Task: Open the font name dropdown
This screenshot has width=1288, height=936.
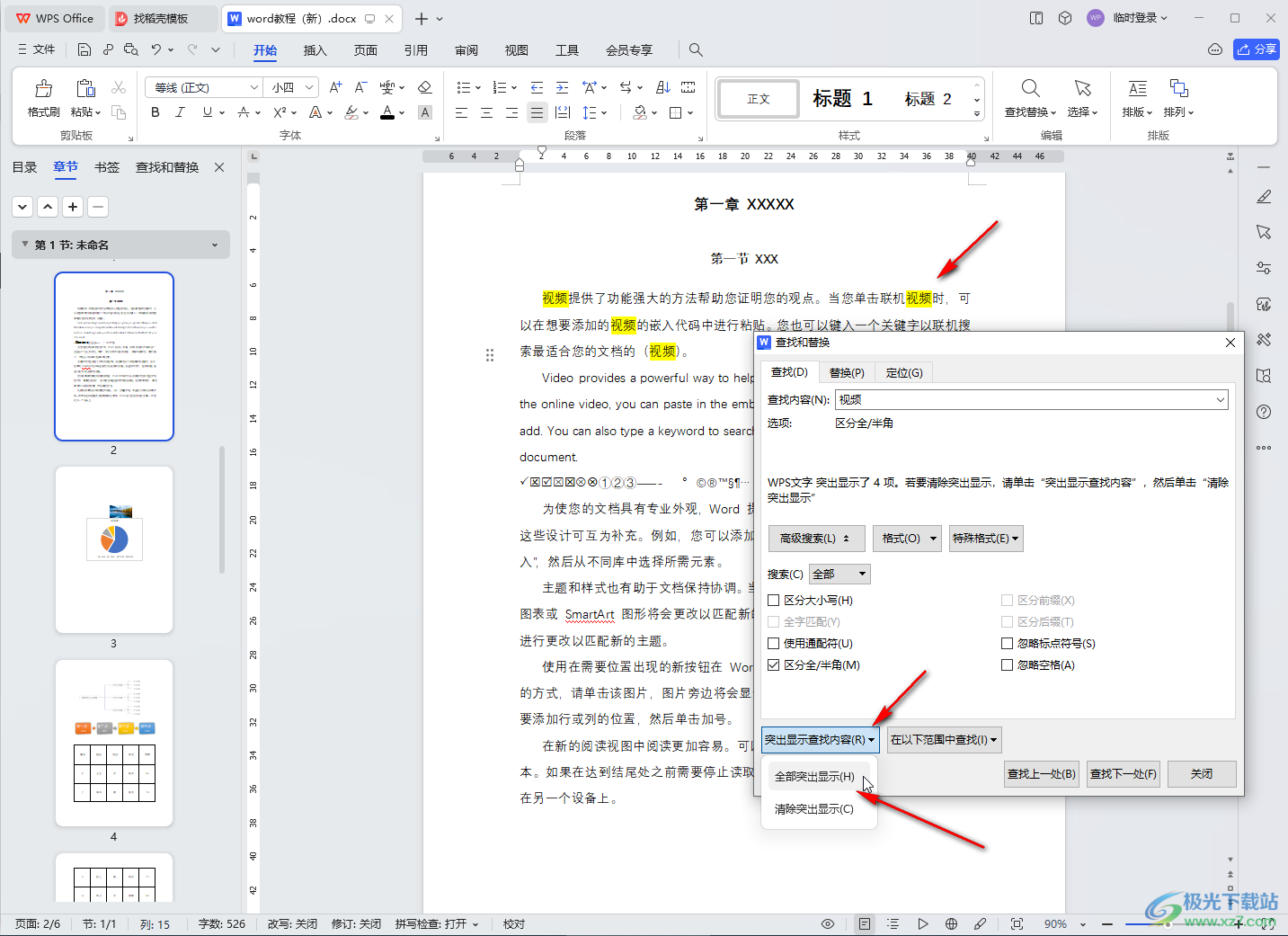Action: tap(254, 87)
